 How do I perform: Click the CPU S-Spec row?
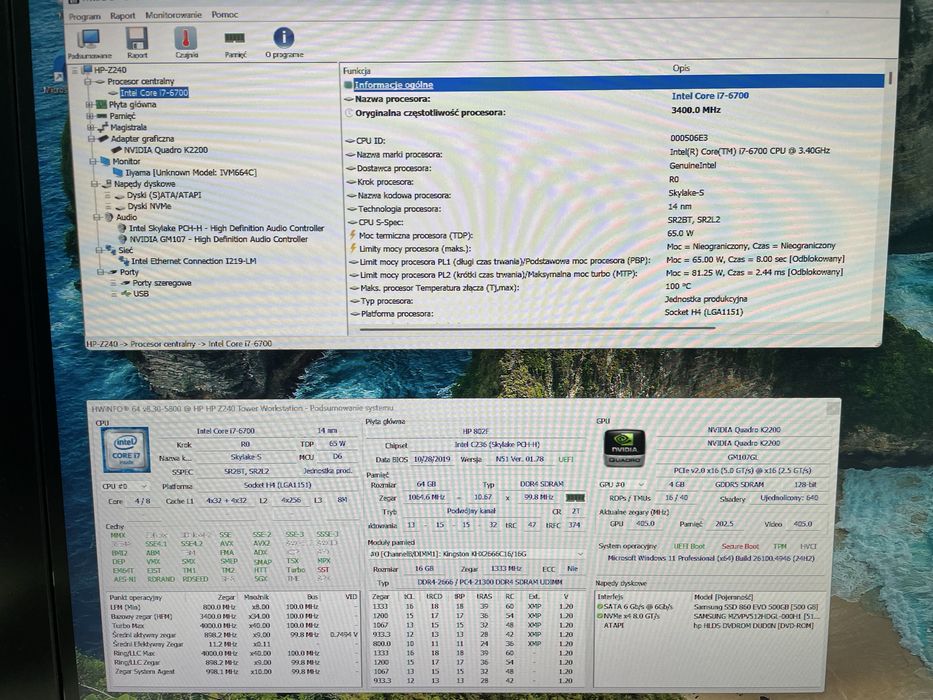tap(613, 221)
